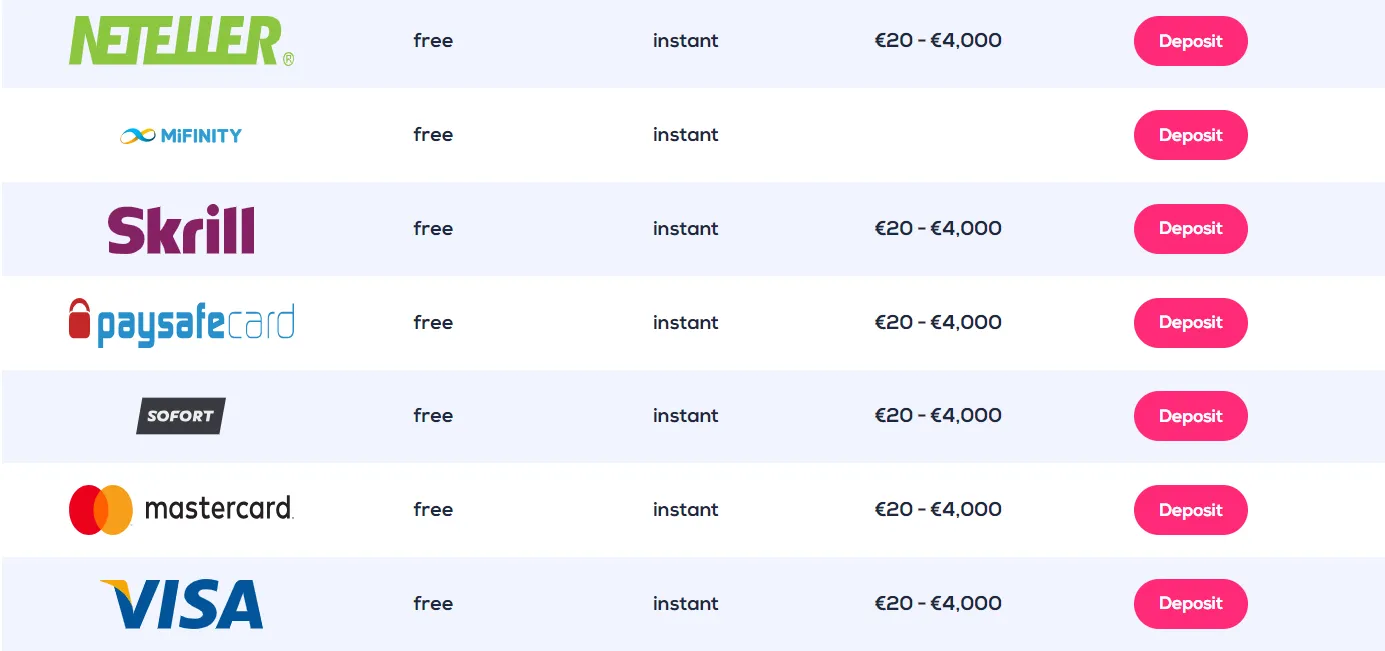Click the 'free' fee text for Sofort
1385x651 pixels.
click(x=433, y=416)
